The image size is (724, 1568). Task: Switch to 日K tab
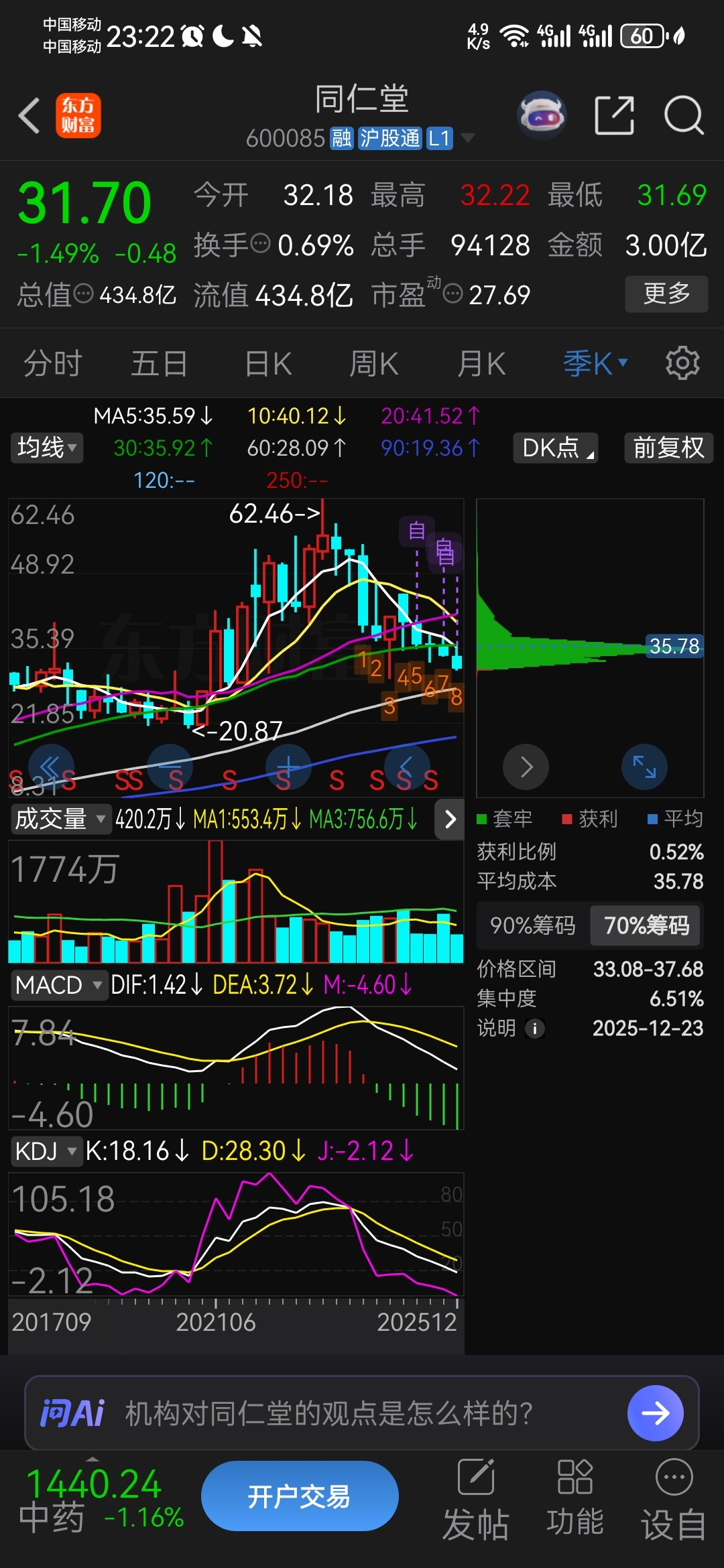268,364
